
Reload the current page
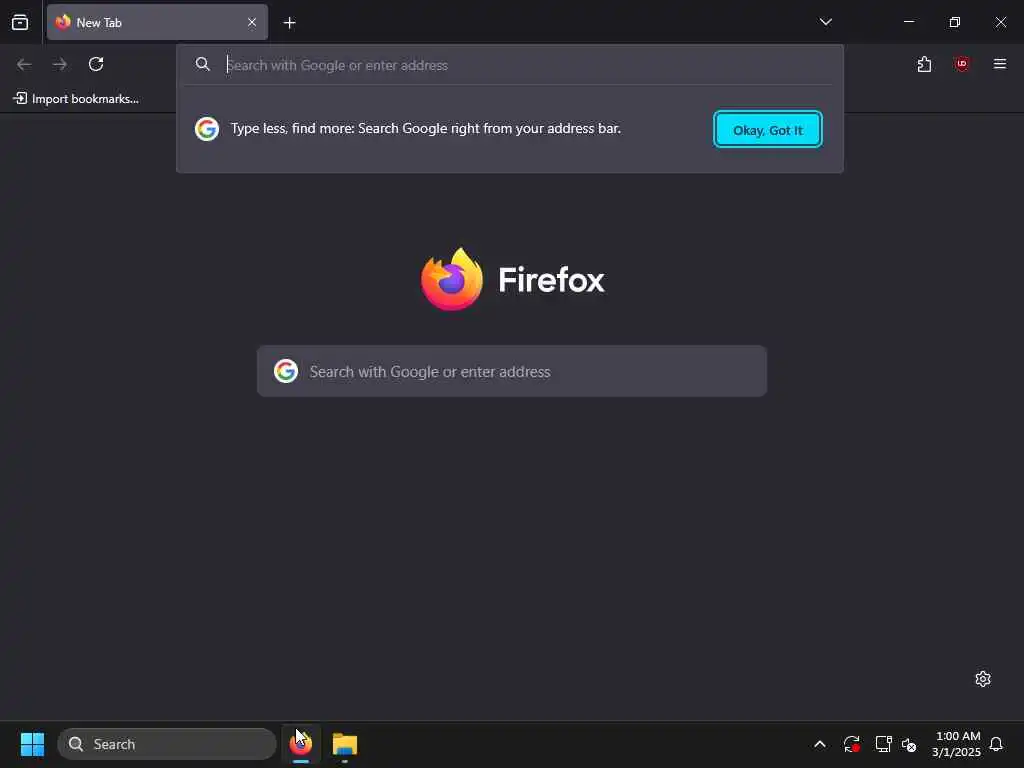click(96, 64)
